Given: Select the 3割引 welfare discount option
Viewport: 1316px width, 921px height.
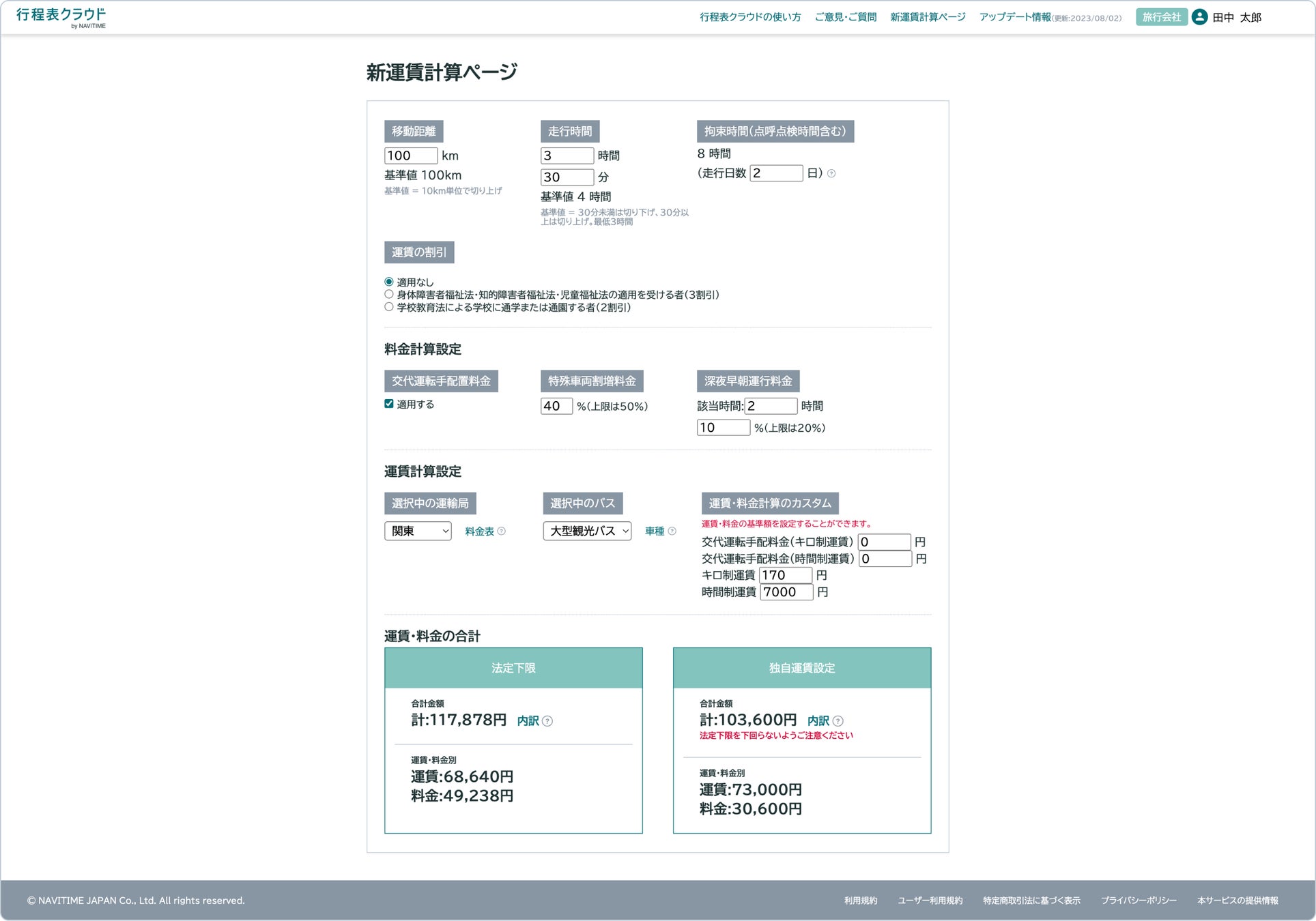Looking at the screenshot, I should (389, 295).
